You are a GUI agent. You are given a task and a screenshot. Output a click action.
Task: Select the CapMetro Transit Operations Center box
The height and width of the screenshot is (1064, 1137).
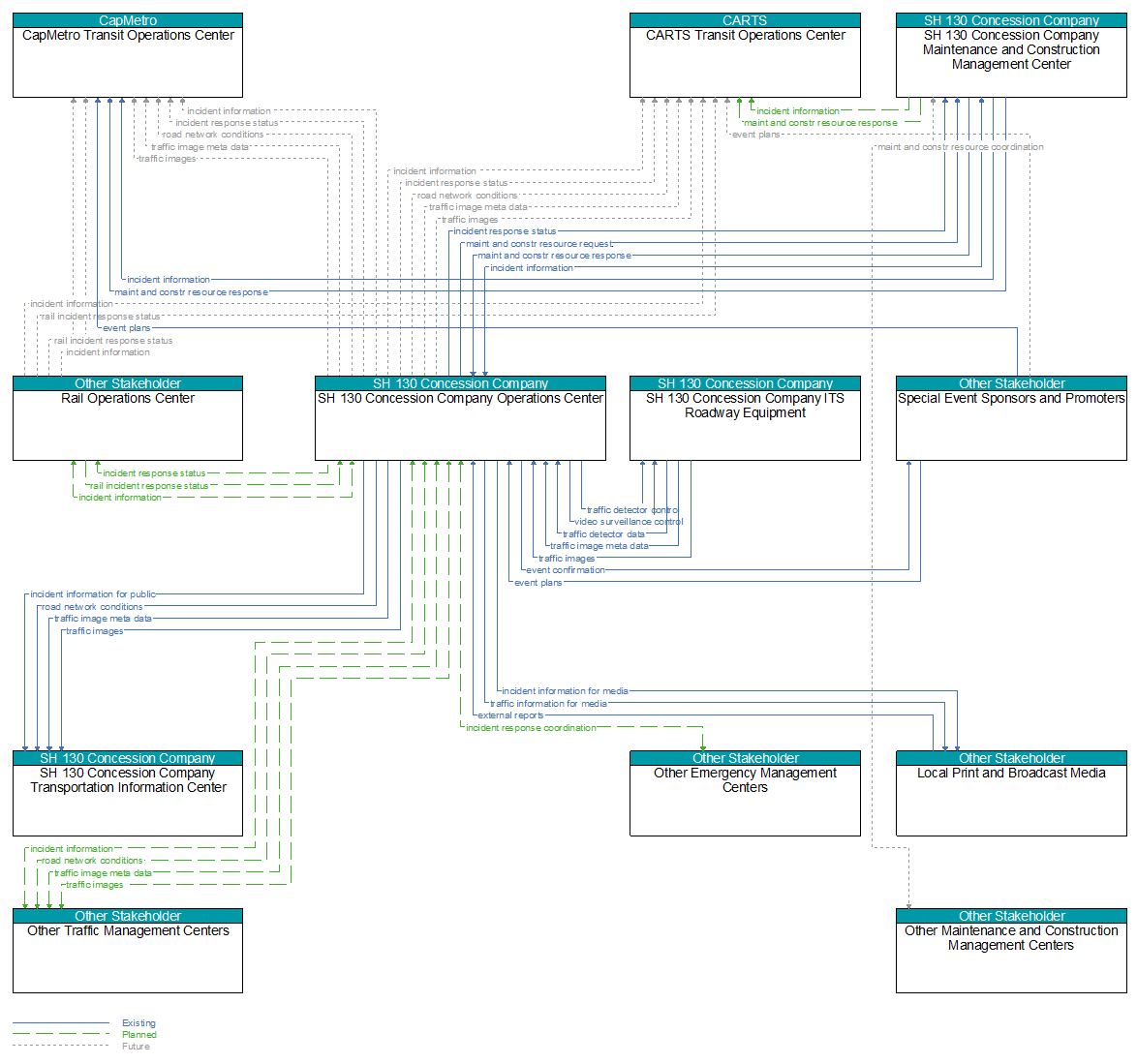pyautogui.click(x=128, y=55)
